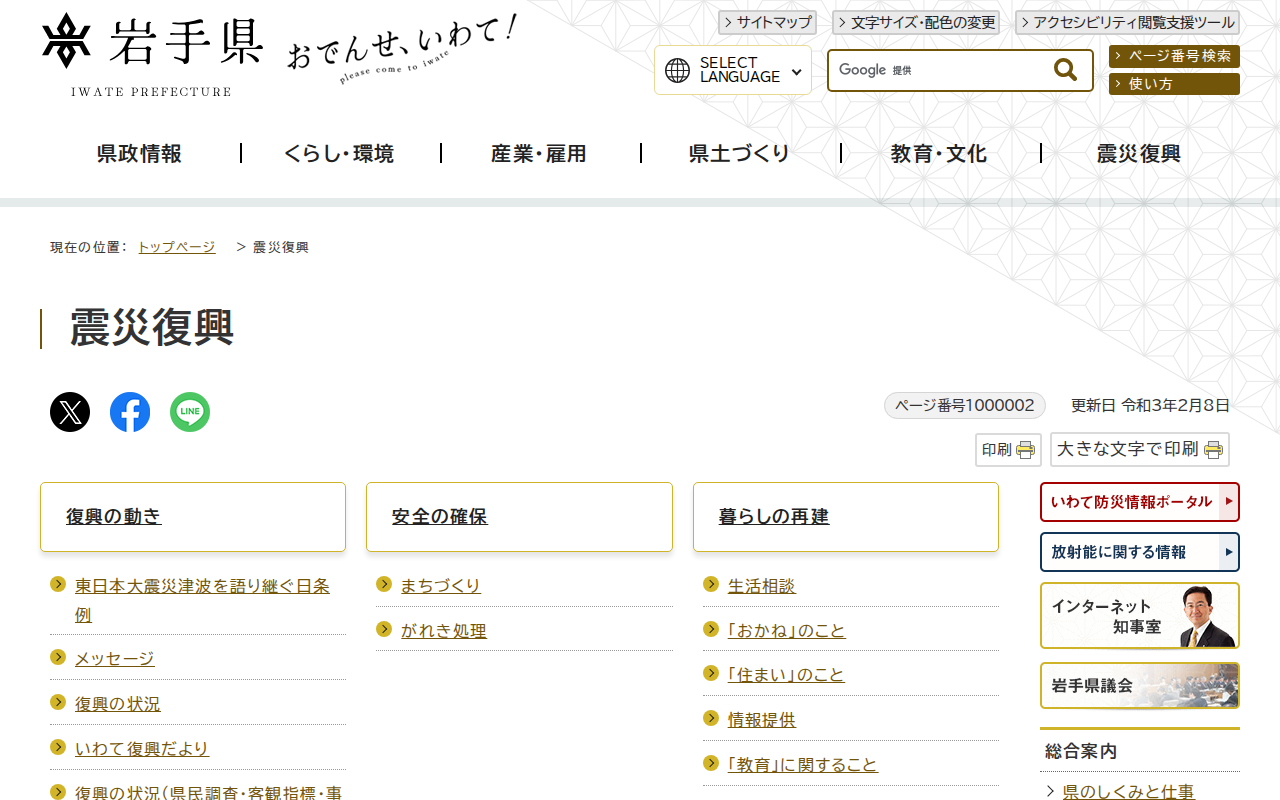Click the Iwate Prefecture logo
This screenshot has width=1280, height=800.
[153, 55]
